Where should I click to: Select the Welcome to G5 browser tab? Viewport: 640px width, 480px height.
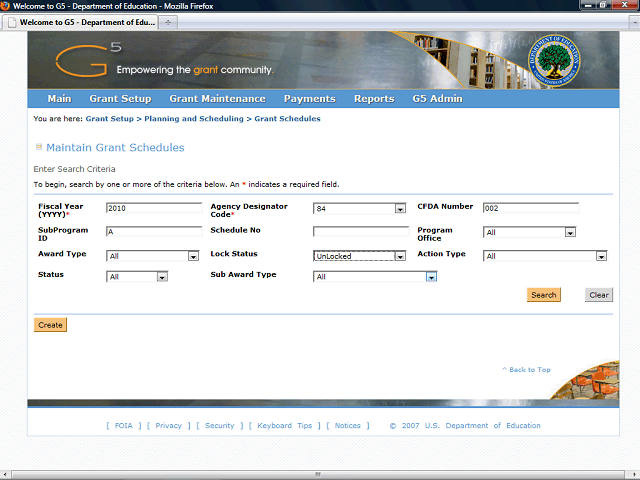point(80,22)
